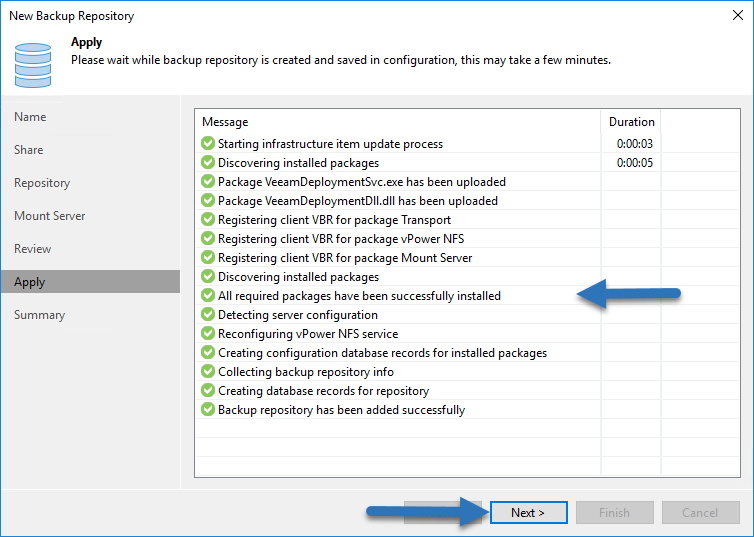Click the Cancel button
Screen dimensions: 754x537
coord(700,512)
